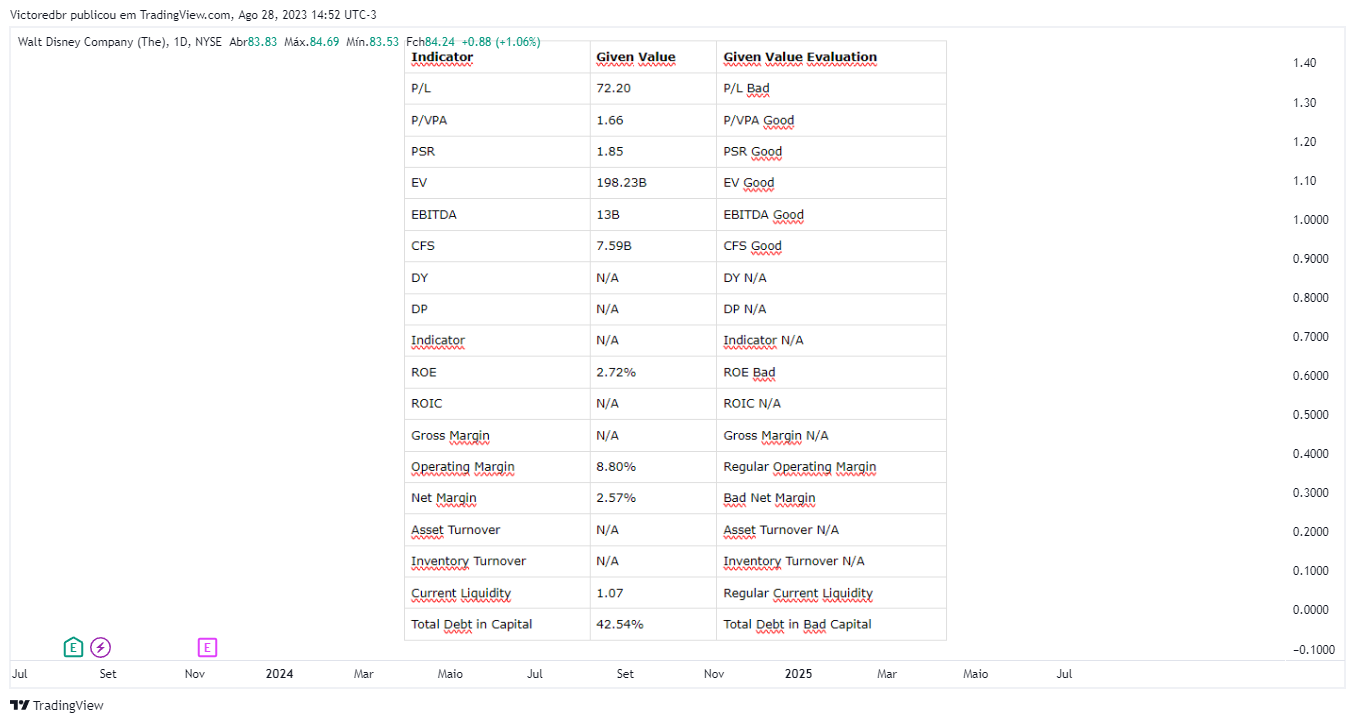Click the DP indicator label

coord(419,309)
